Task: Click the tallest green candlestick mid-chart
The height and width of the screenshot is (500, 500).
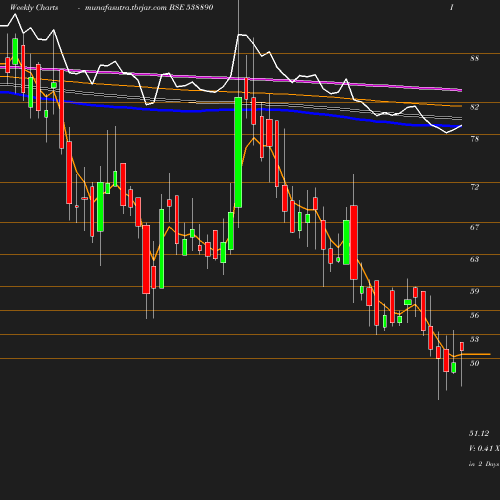Action: (238, 152)
